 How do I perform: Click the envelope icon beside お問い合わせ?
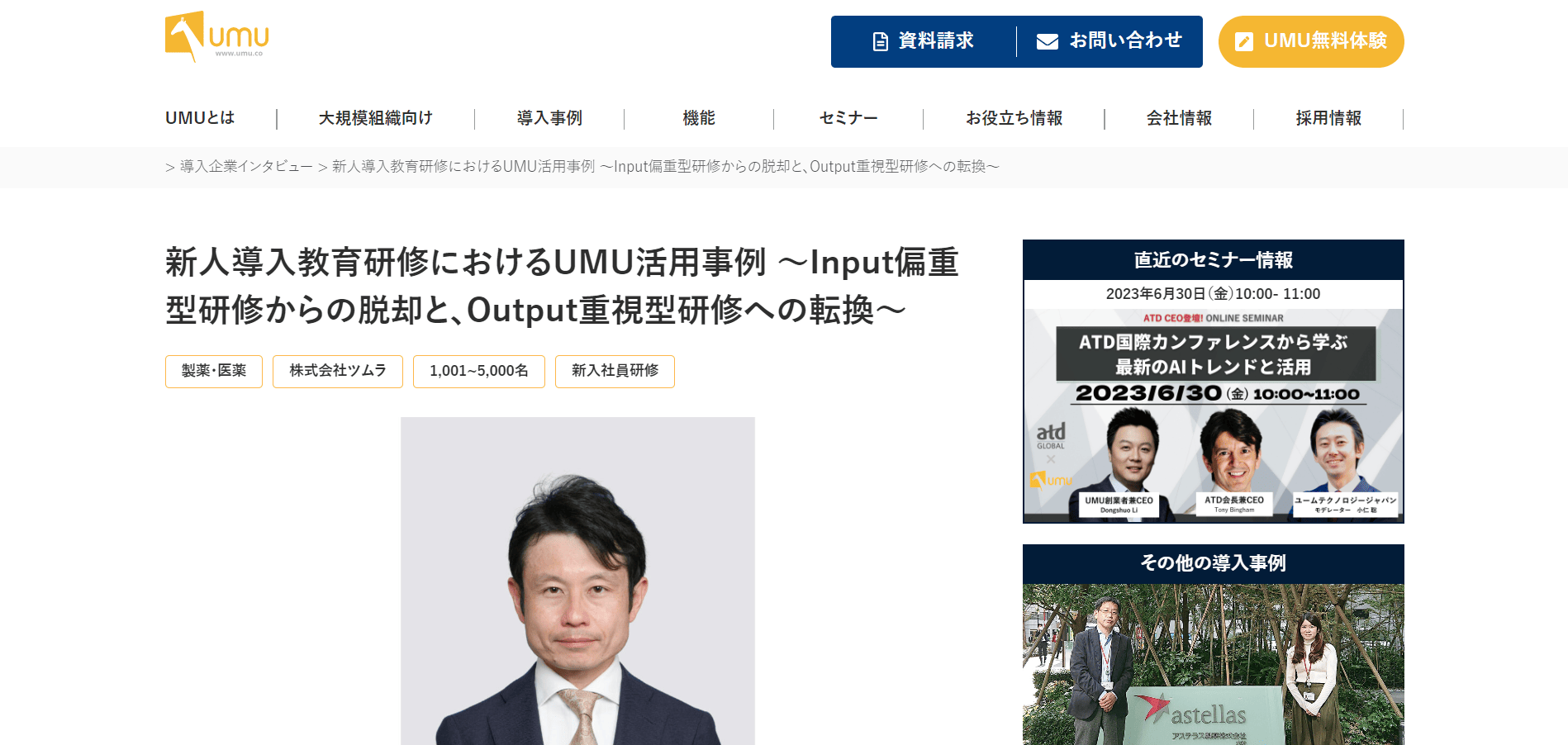[1048, 41]
